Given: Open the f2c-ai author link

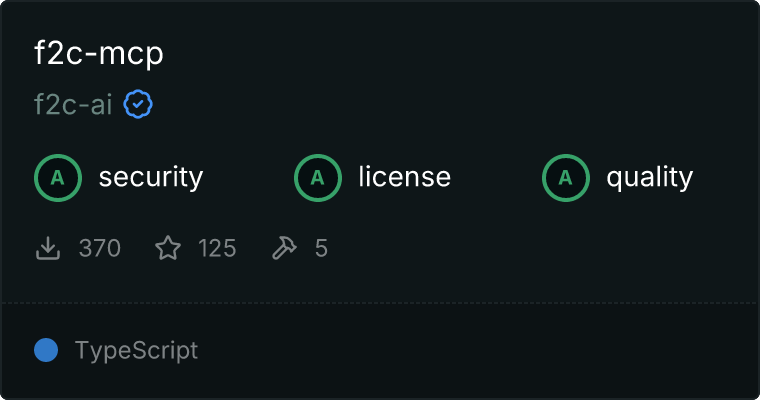Looking at the screenshot, I should [x=73, y=104].
